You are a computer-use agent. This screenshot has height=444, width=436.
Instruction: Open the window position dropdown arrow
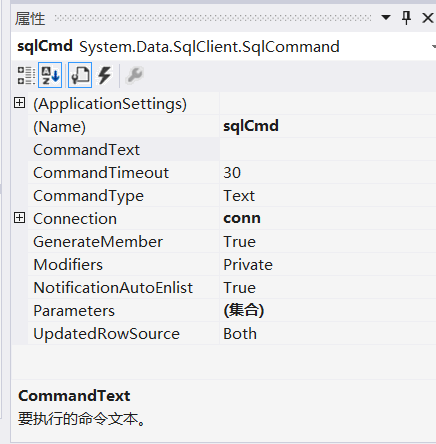coord(386,17)
